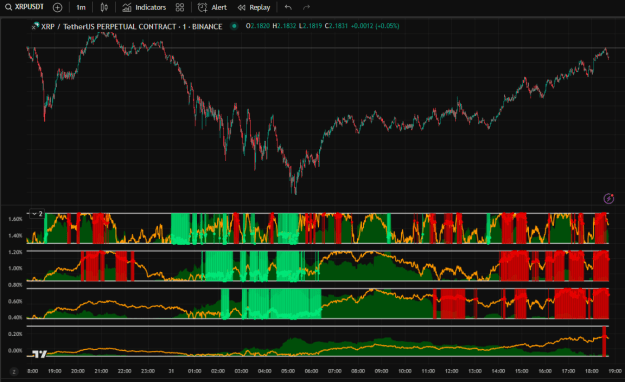The width and height of the screenshot is (625, 382).
Task: Start bar Replay mode
Action: (254, 7)
